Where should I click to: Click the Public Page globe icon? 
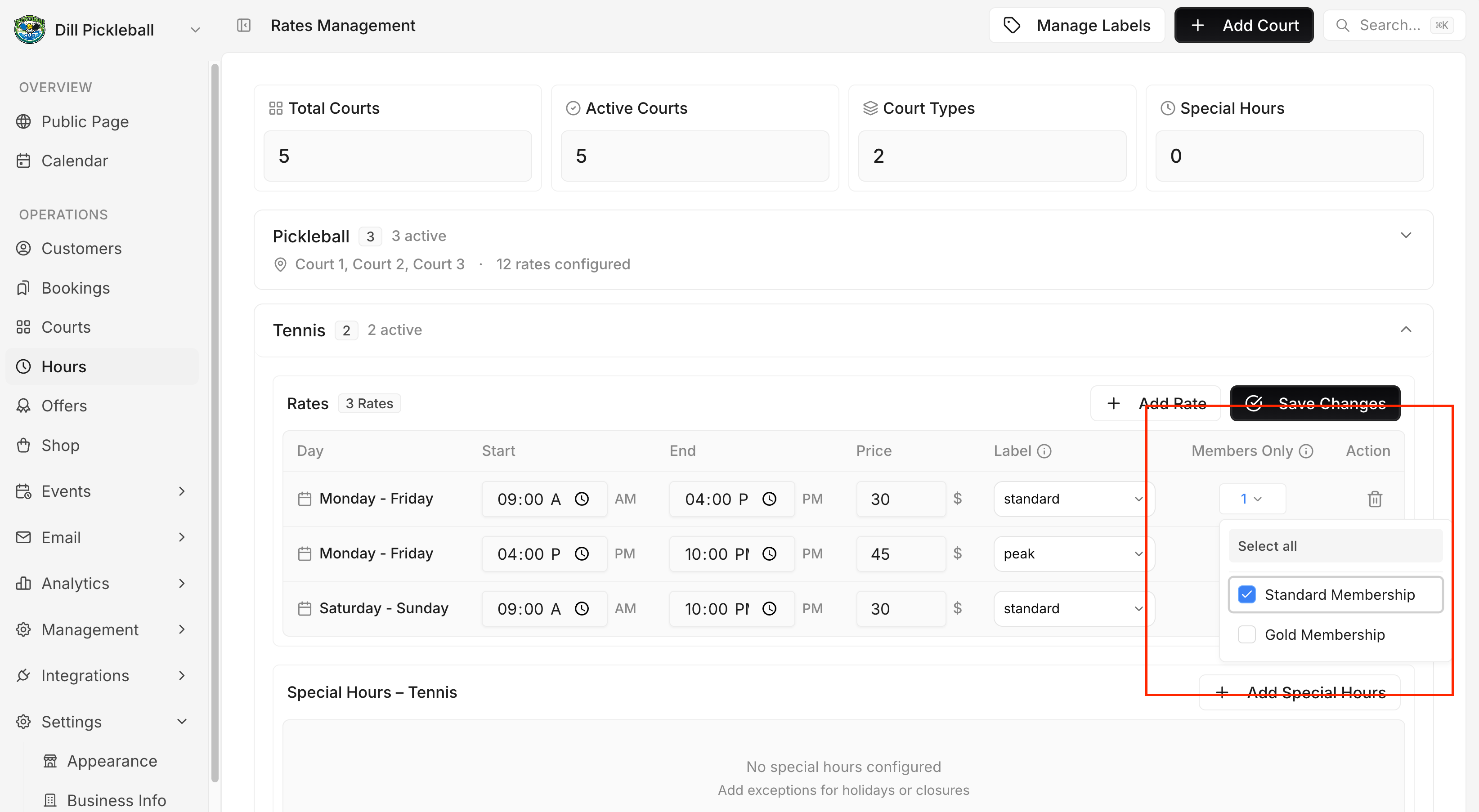click(23, 122)
